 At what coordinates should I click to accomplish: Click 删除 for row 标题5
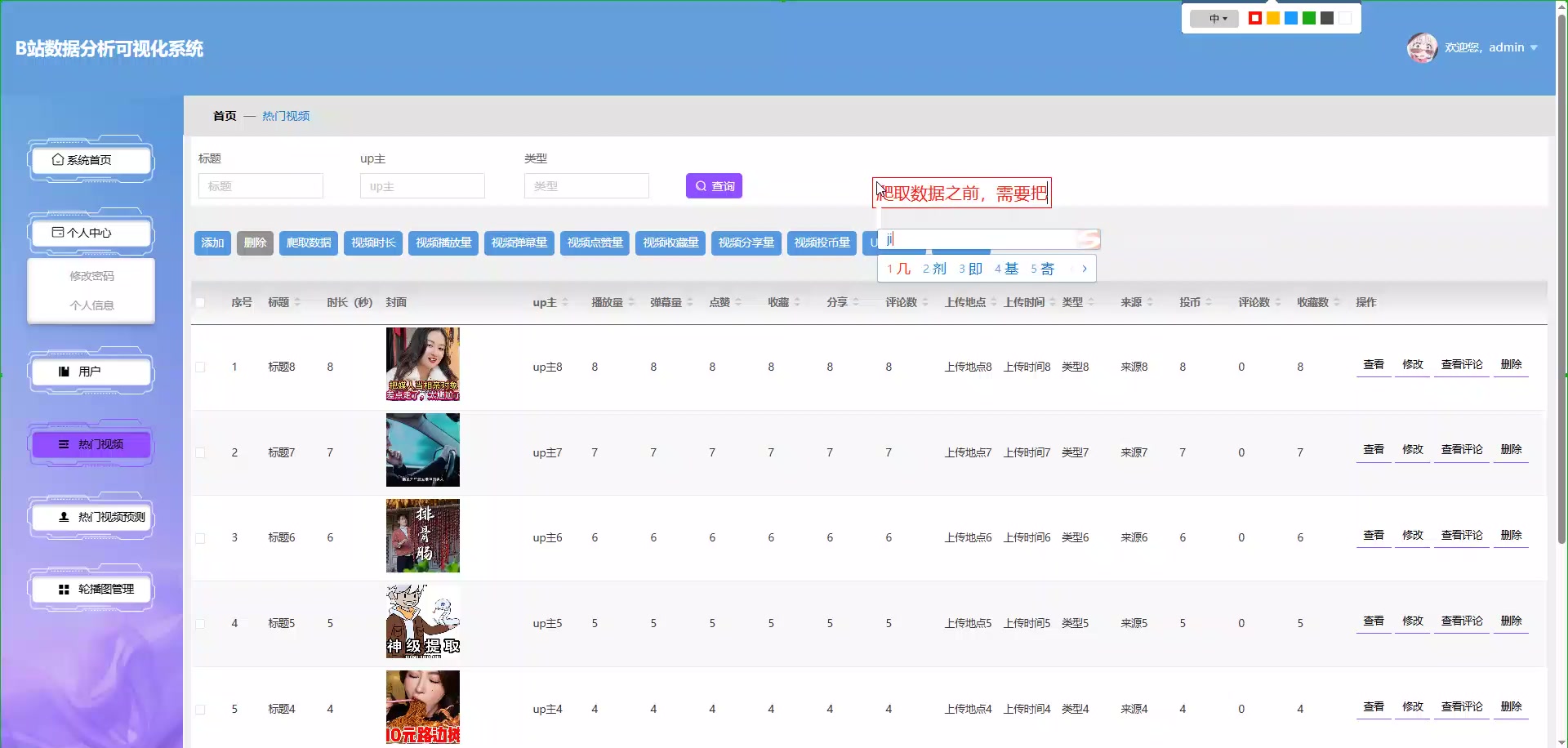(1511, 621)
